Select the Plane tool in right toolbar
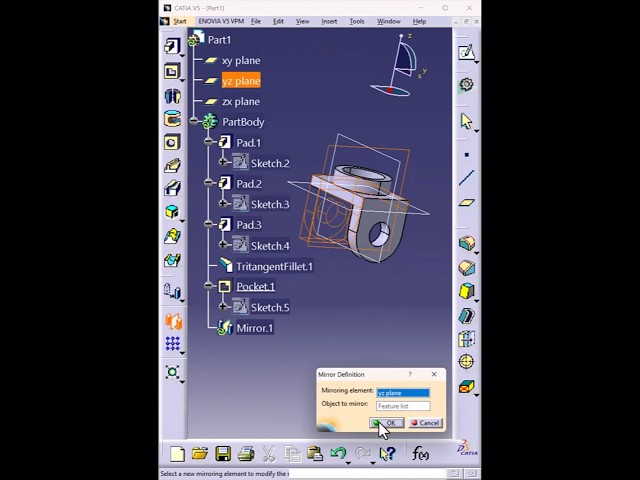Screen dimensions: 640x480 tap(467, 202)
